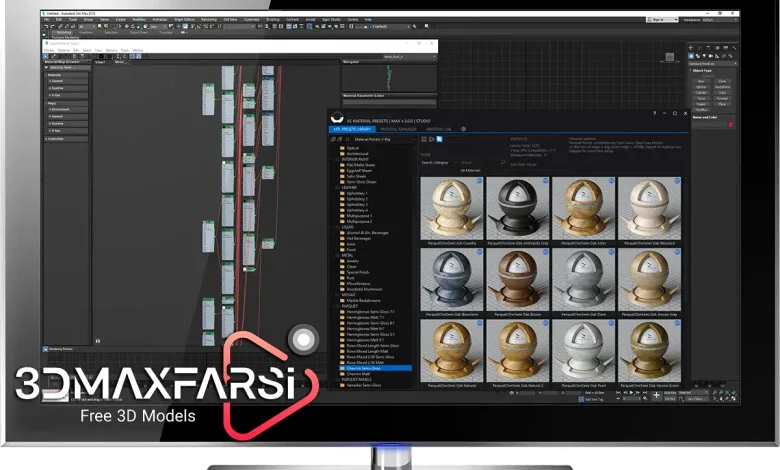Click the settings gear beside Material Lab tab
Viewport: 780px width, 470px height.
point(464,129)
